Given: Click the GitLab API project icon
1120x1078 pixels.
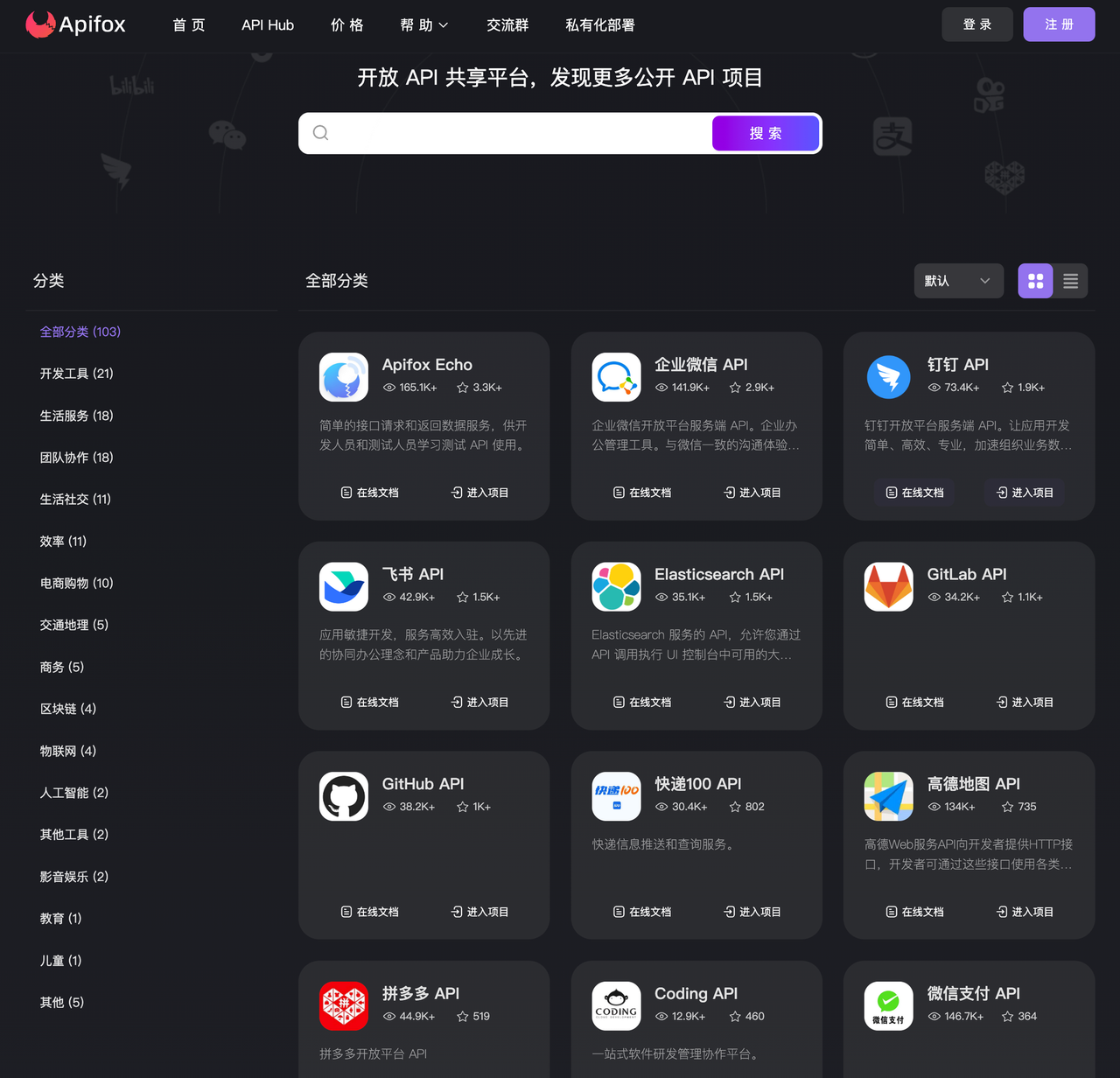Looking at the screenshot, I should point(888,586).
